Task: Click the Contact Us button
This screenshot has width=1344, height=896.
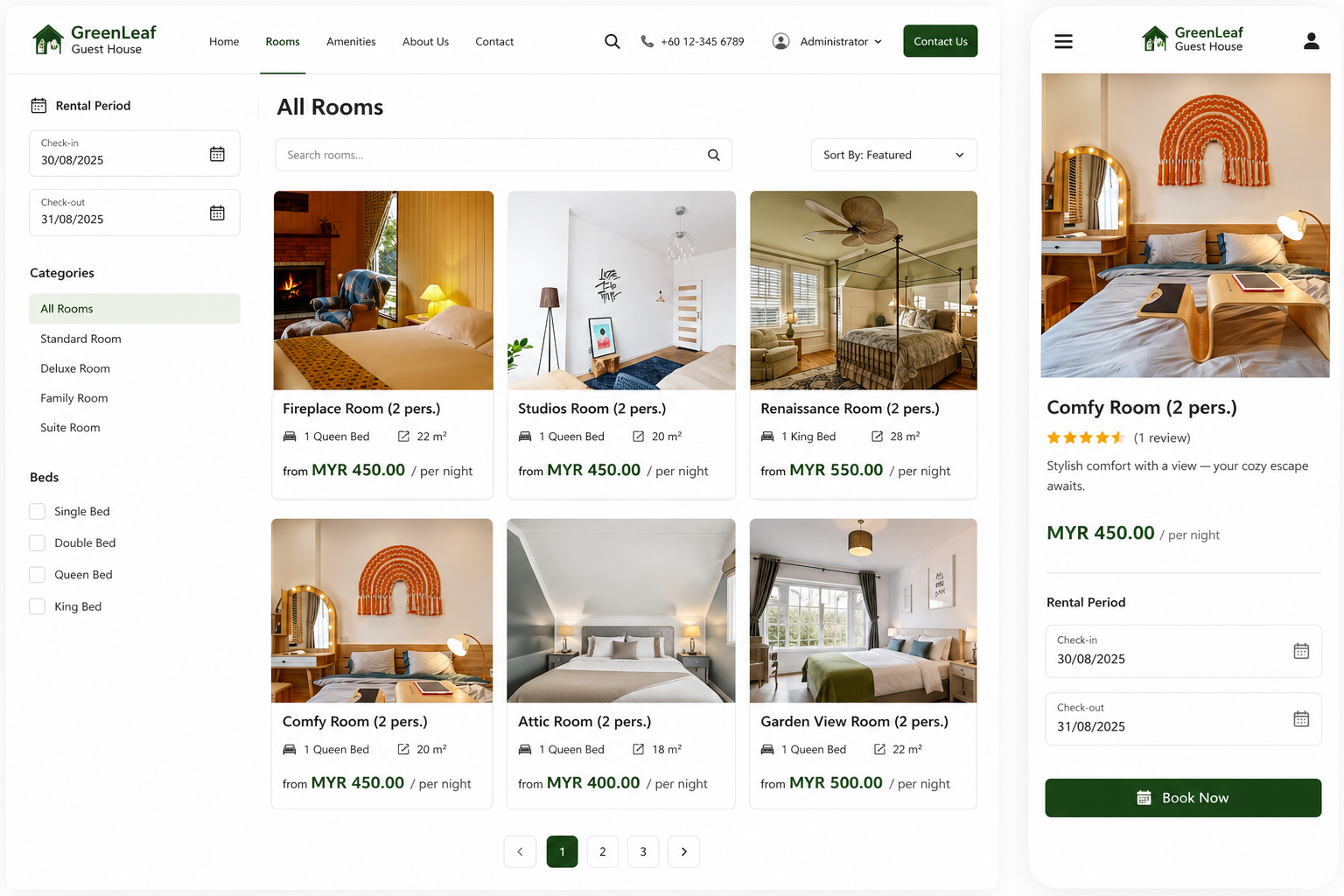Action: click(x=941, y=41)
